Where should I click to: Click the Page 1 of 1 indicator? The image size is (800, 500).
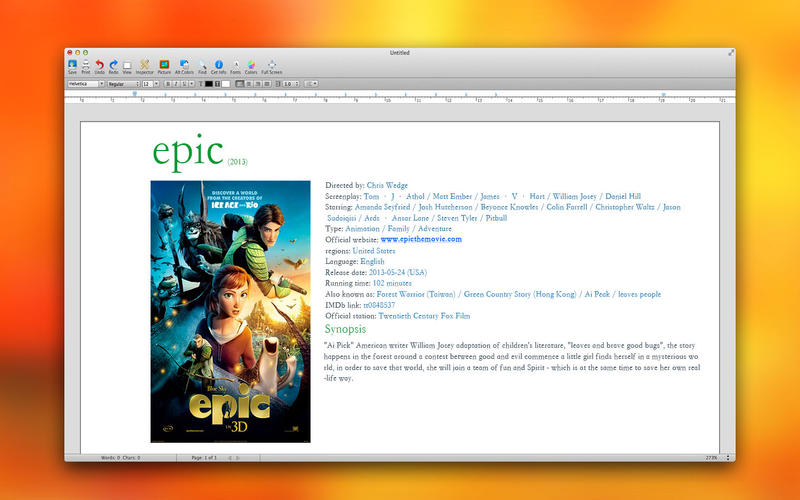tap(204, 458)
